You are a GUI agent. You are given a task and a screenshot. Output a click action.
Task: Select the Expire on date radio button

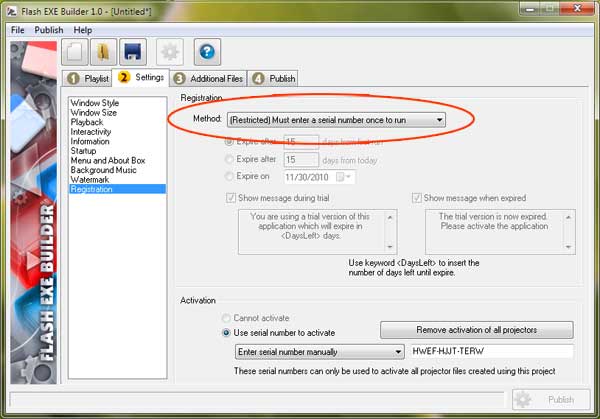(x=229, y=176)
